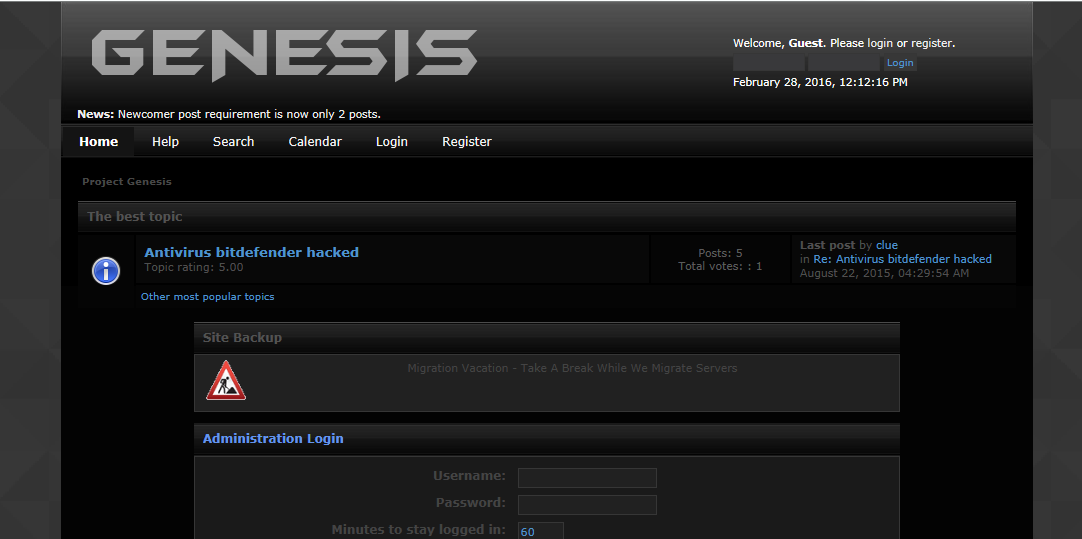Go to the Search page from the navbar
1082x539 pixels.
[233, 142]
